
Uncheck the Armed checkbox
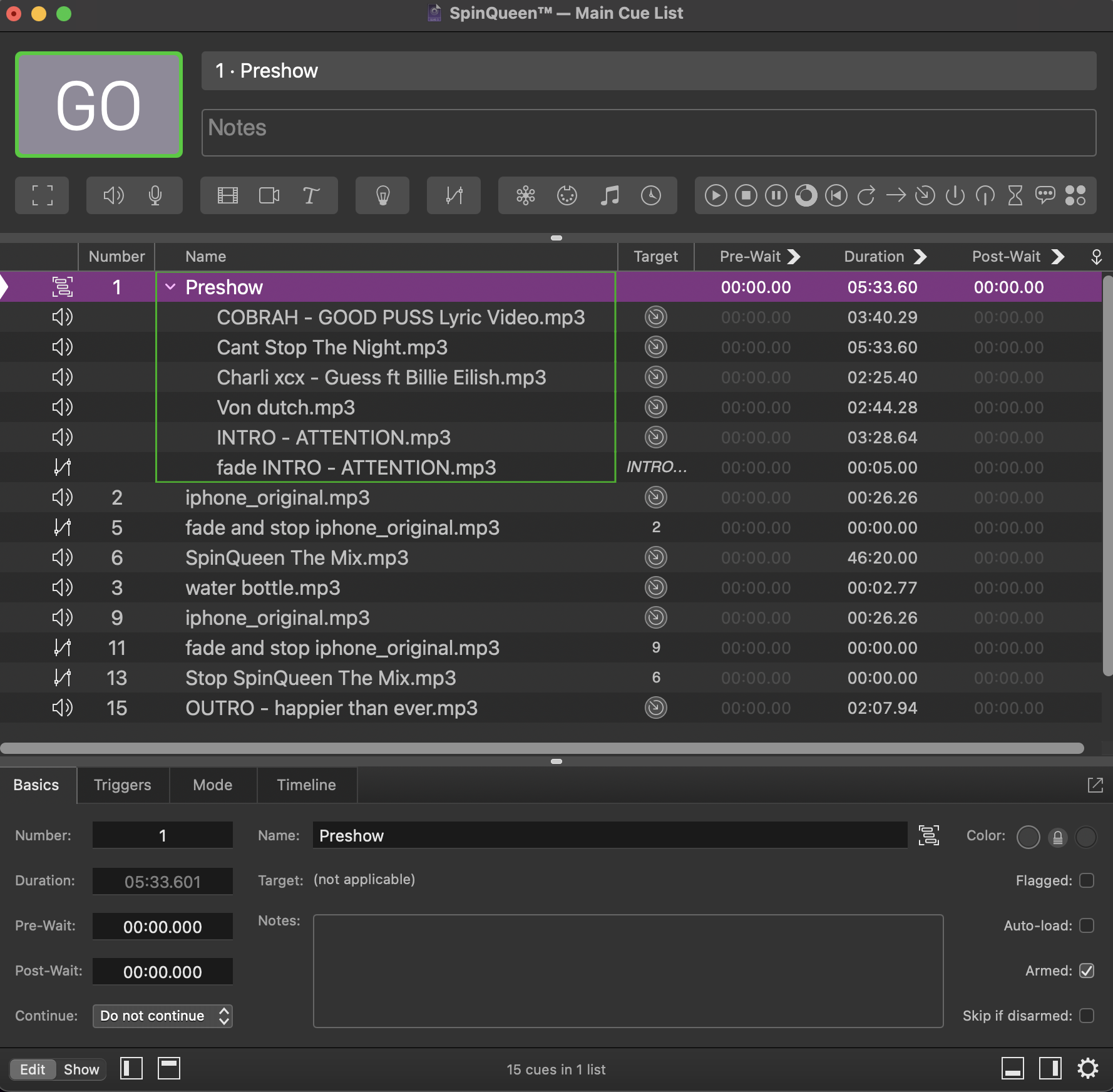point(1087,971)
